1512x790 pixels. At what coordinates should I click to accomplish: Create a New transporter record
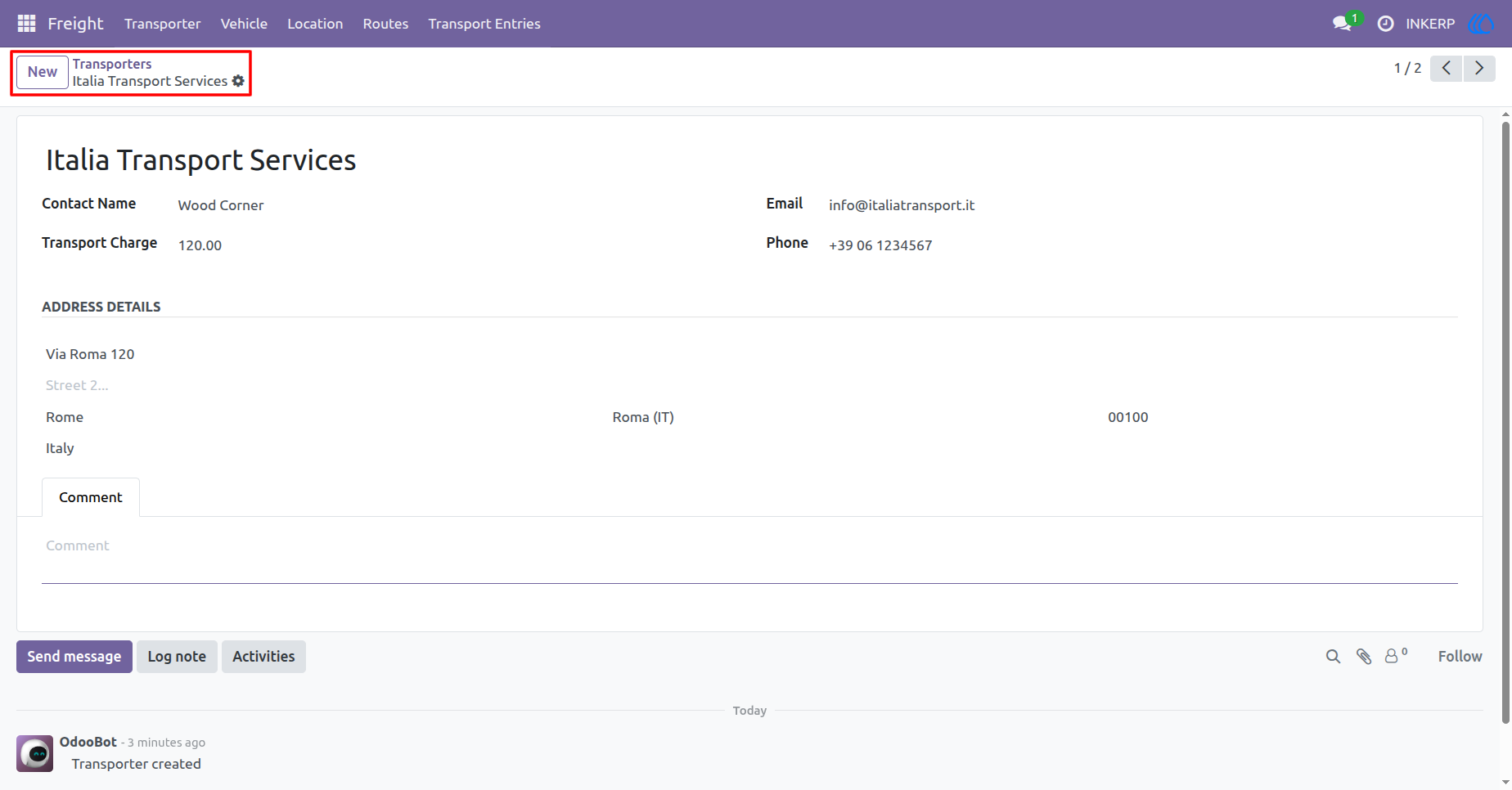click(43, 72)
